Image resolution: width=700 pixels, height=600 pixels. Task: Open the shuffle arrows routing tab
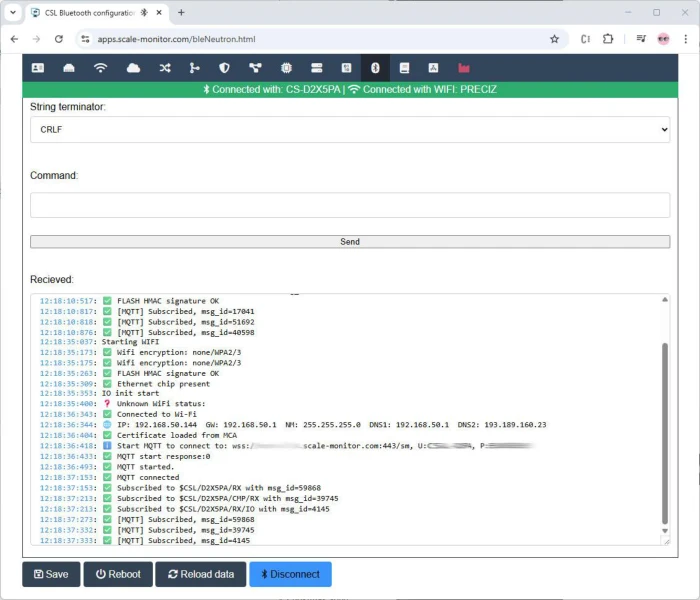[165, 68]
